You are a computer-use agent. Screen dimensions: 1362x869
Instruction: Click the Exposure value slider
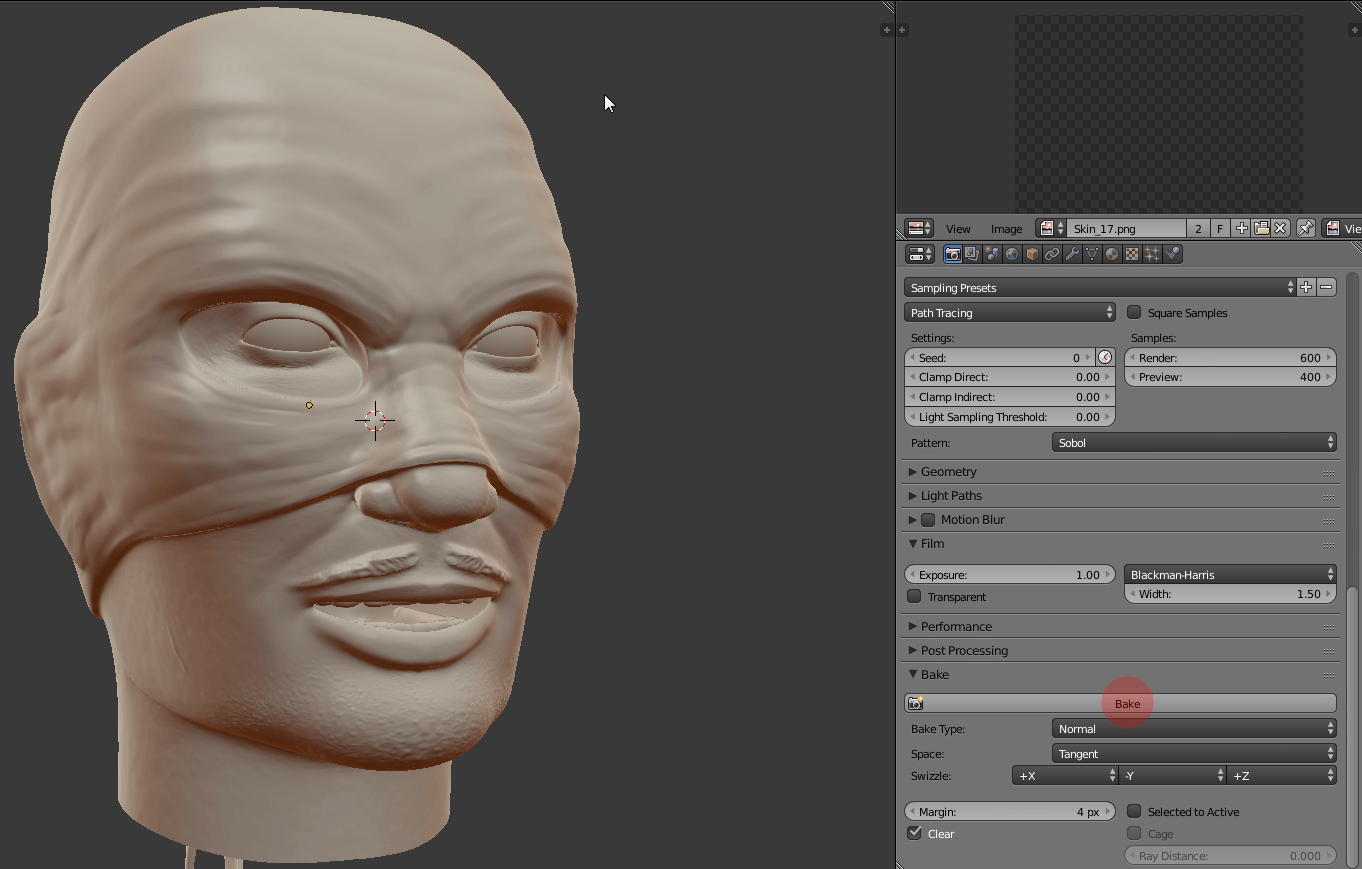1009,575
